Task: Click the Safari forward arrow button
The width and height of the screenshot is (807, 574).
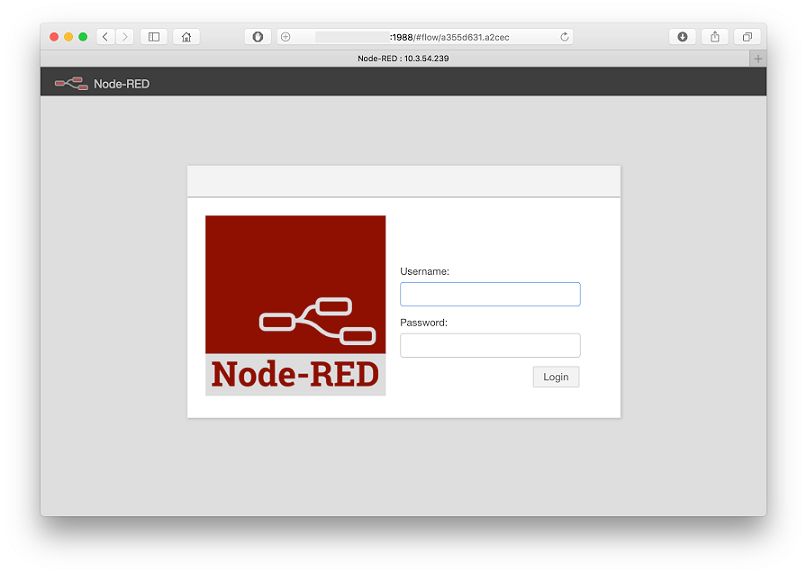Action: pos(124,37)
